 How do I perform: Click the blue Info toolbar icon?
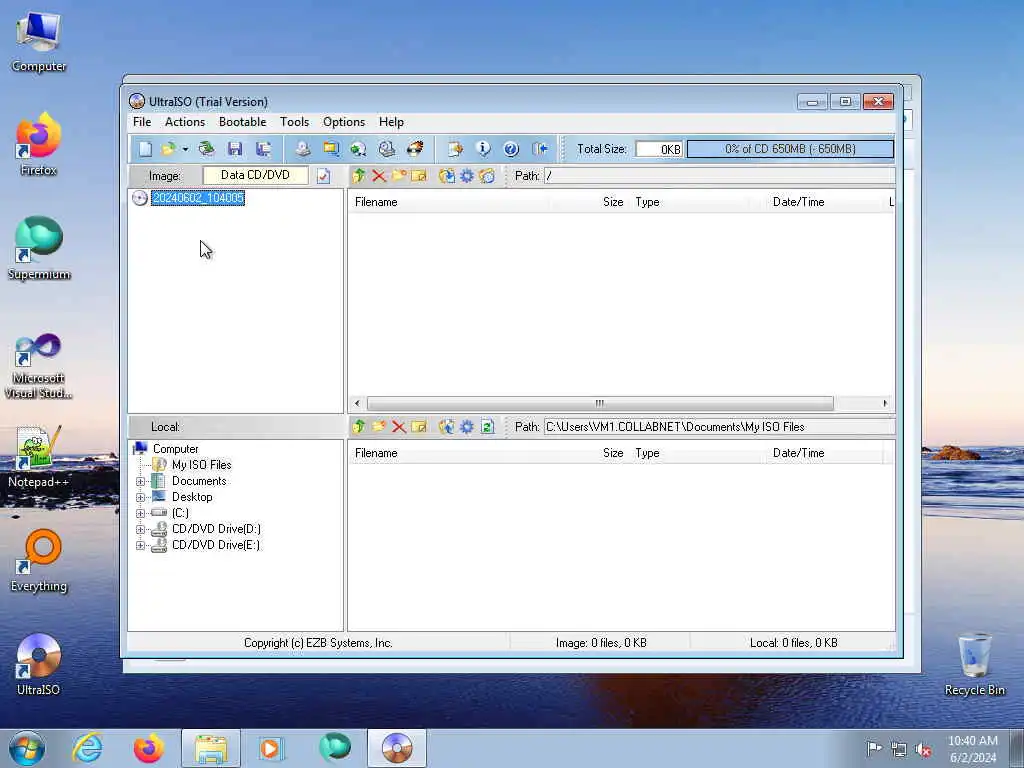(x=483, y=149)
